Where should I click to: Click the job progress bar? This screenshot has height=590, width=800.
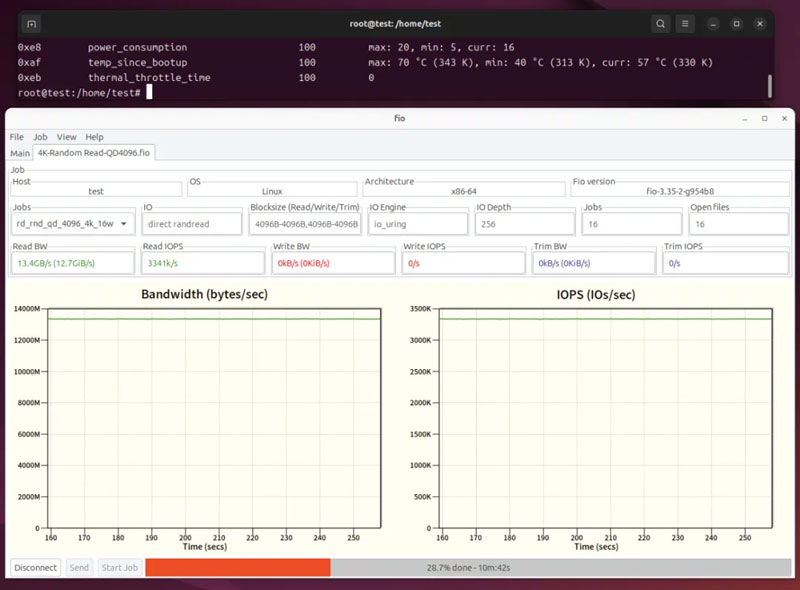(x=468, y=568)
